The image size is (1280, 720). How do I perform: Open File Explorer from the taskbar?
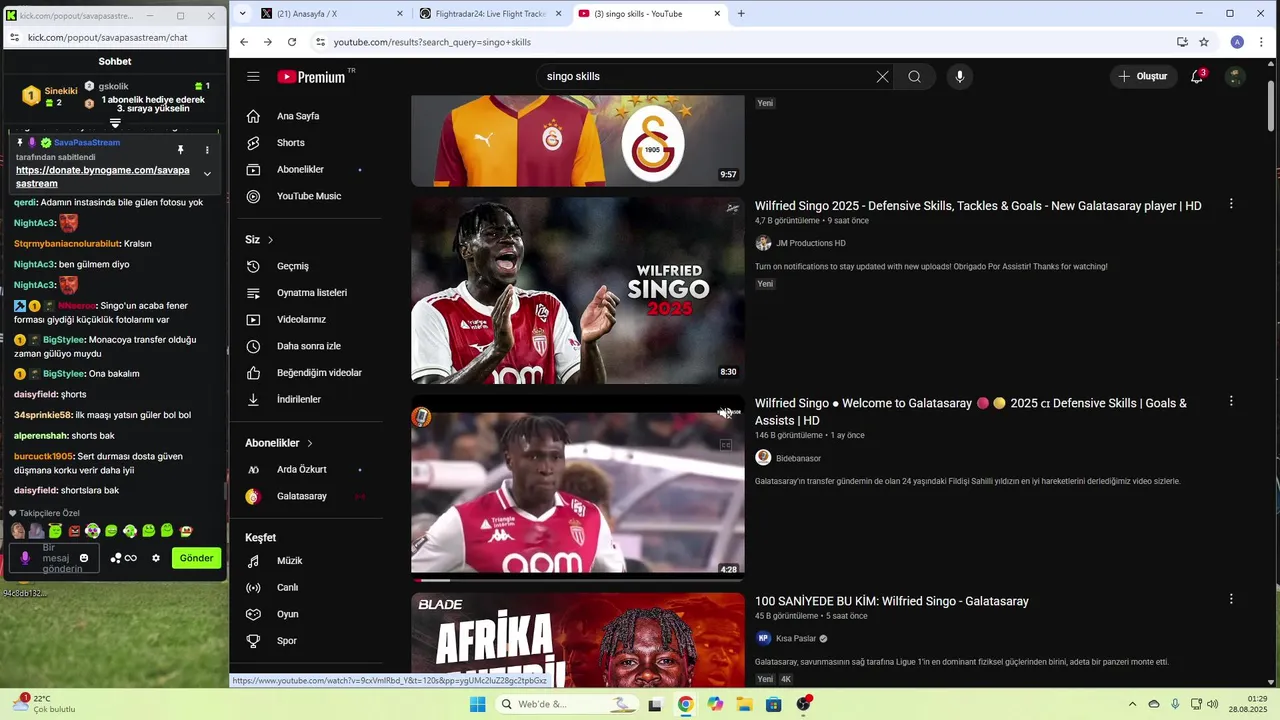(744, 704)
